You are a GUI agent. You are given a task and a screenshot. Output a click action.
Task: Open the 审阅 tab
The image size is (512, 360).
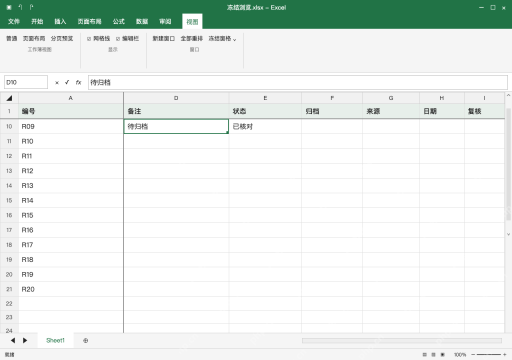pos(165,22)
